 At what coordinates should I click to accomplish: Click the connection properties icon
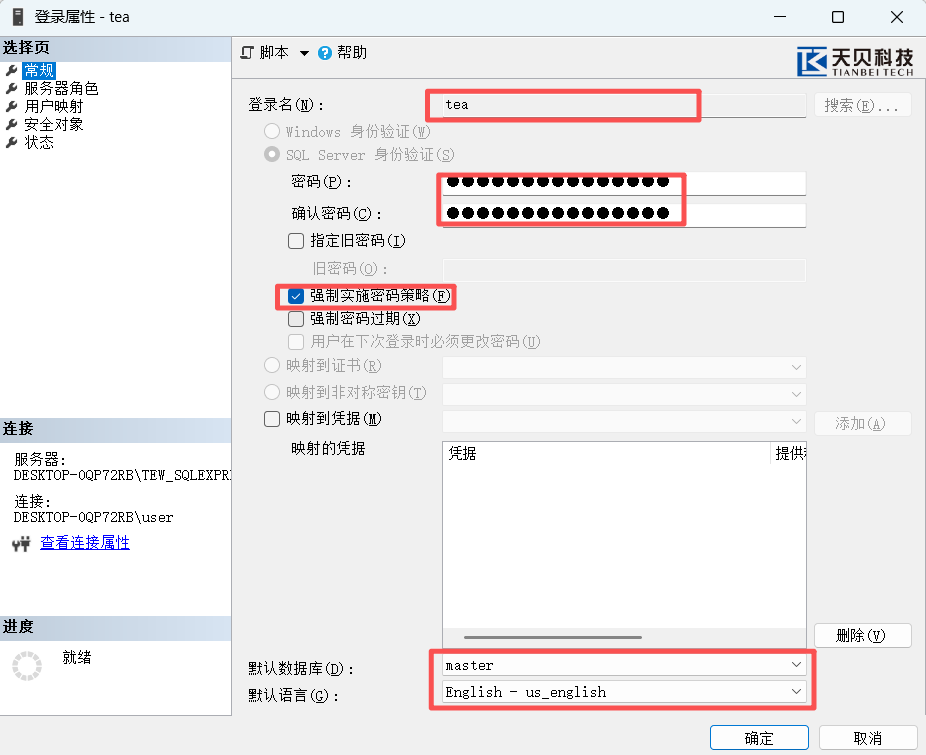pyautogui.click(x=21, y=544)
